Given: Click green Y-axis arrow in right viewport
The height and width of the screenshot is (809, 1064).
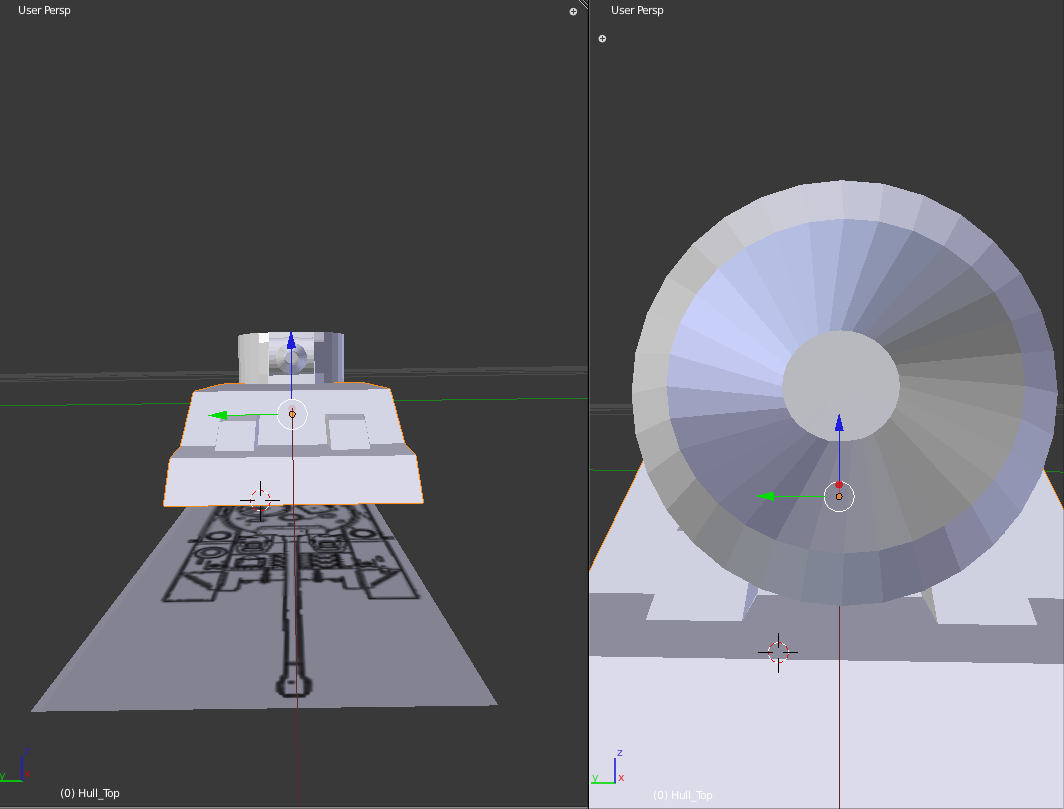Looking at the screenshot, I should point(765,496).
